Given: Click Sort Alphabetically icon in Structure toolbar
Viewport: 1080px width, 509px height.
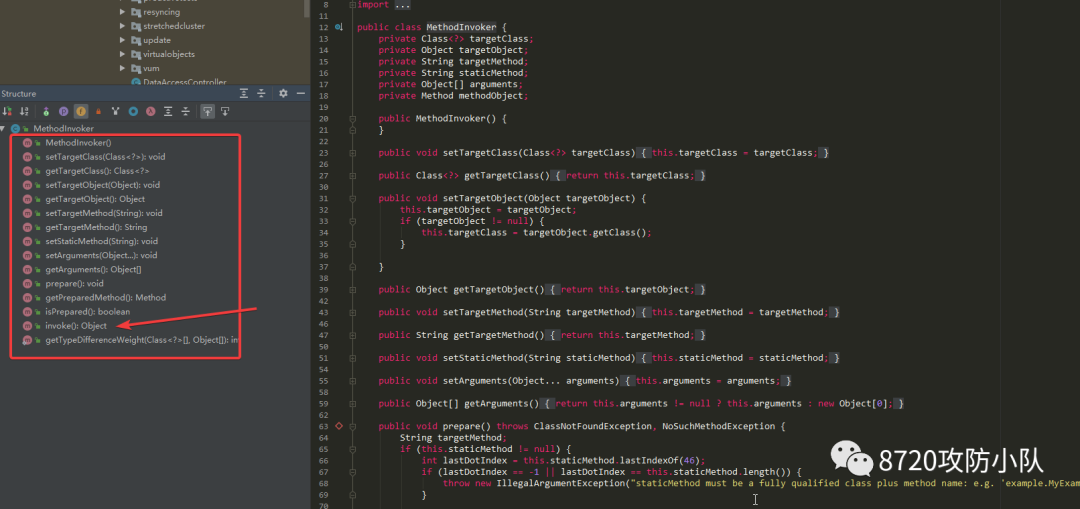Looking at the screenshot, I should [x=24, y=112].
